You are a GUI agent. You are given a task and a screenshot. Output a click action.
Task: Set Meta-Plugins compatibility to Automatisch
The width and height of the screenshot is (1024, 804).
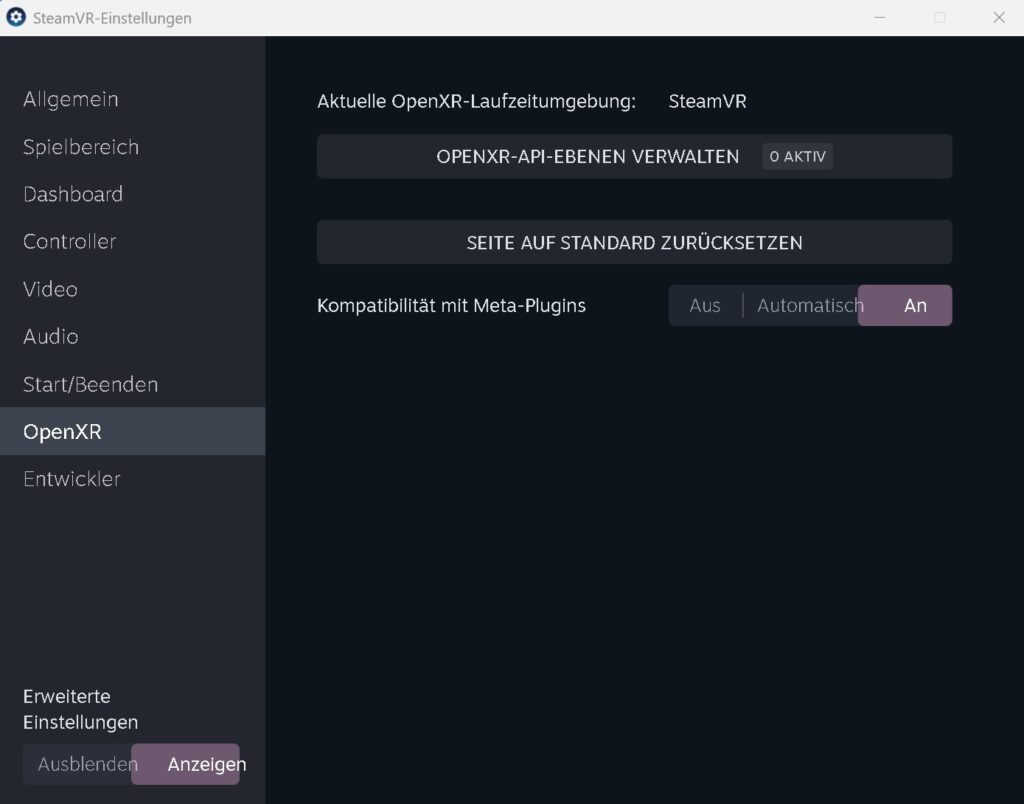coord(810,305)
